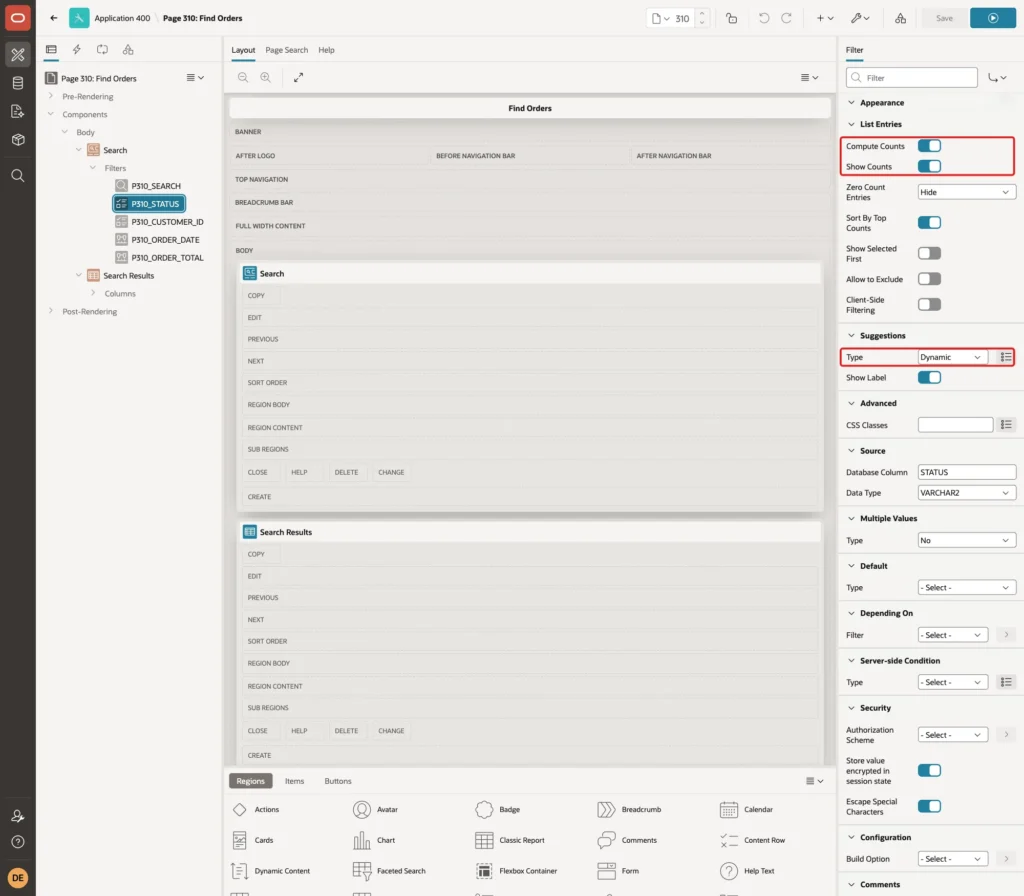The image size is (1024, 896).
Task: Select the Chart region in the gallery
Action: (x=374, y=840)
